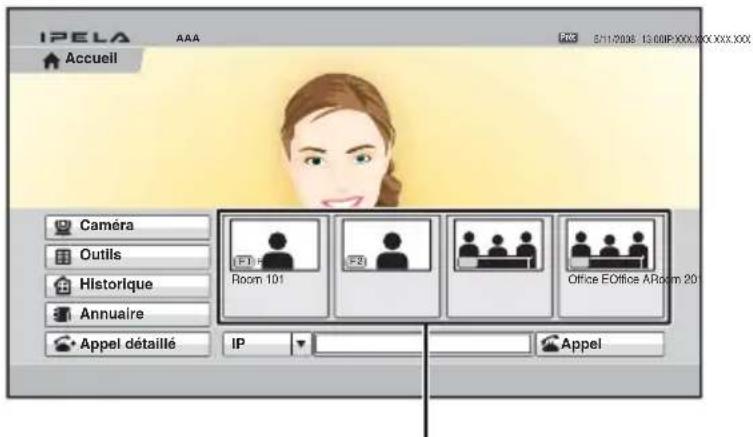Click the F1 badge on Room 101

tap(243, 262)
